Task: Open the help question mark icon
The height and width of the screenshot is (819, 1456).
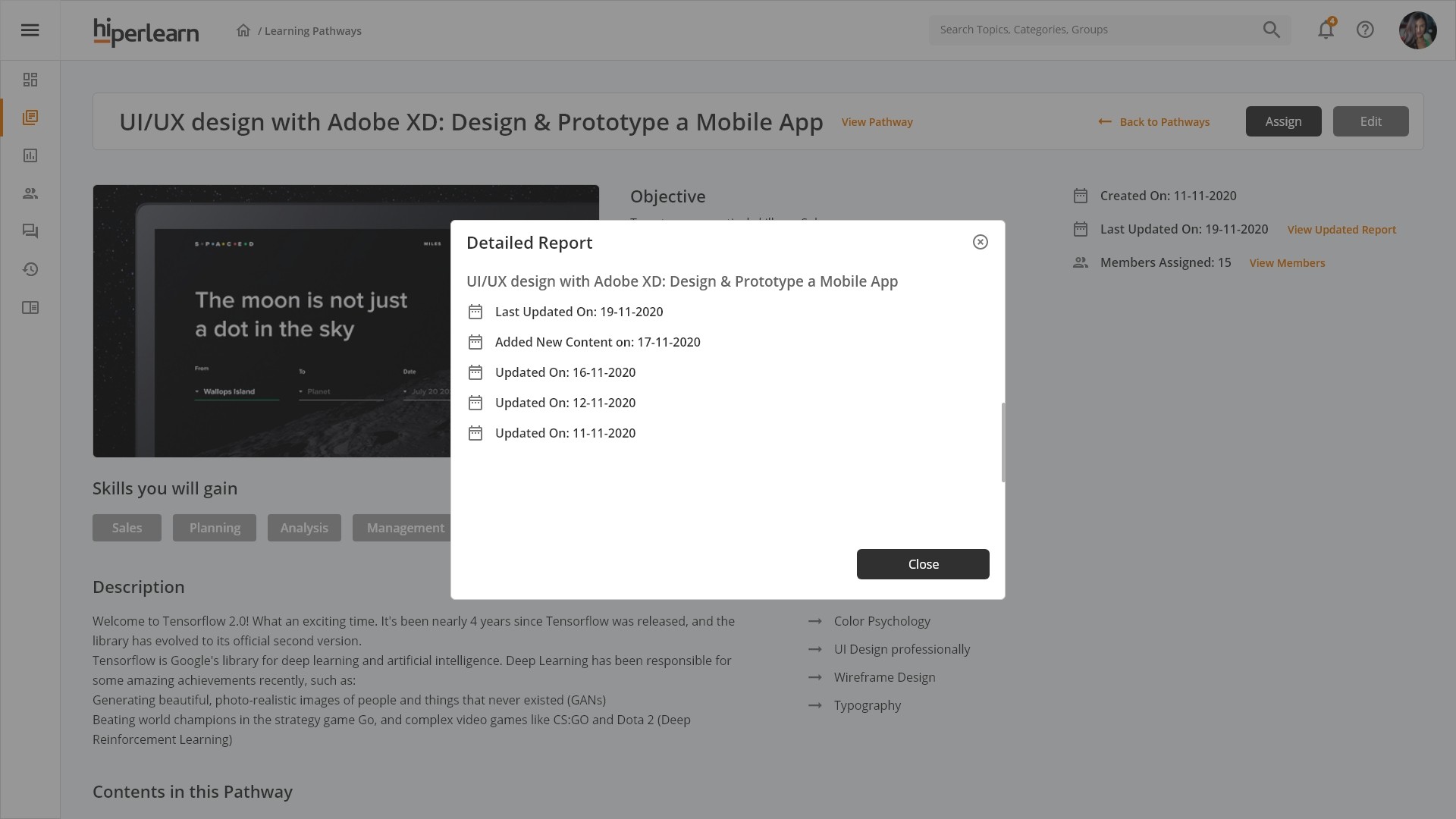Action: (x=1365, y=30)
